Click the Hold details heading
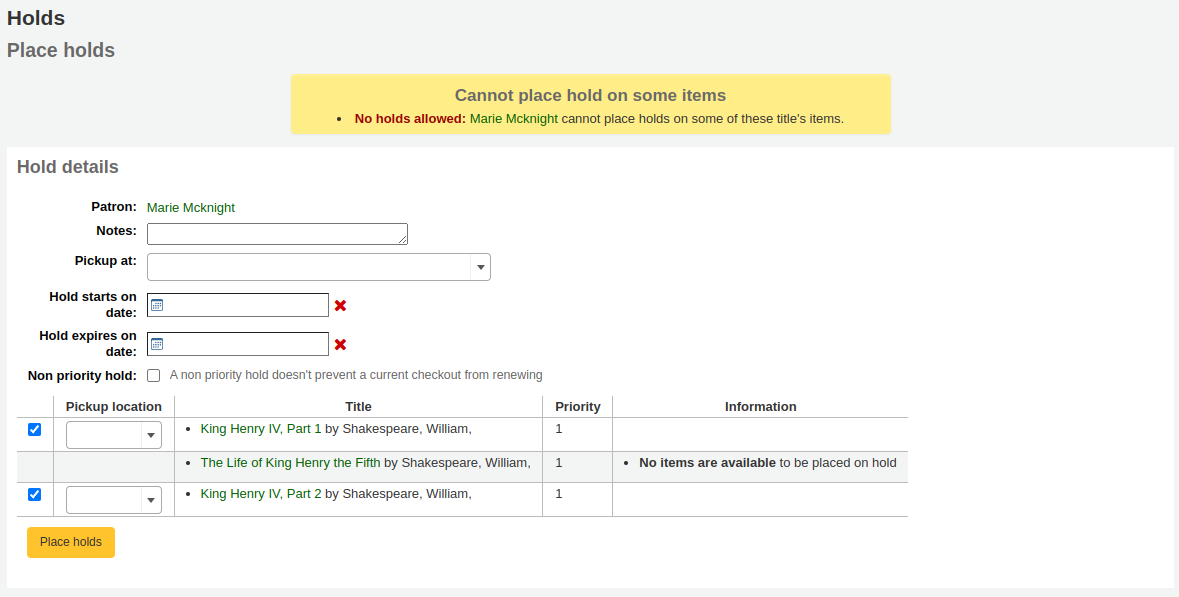The image size is (1179, 597). coord(68,167)
